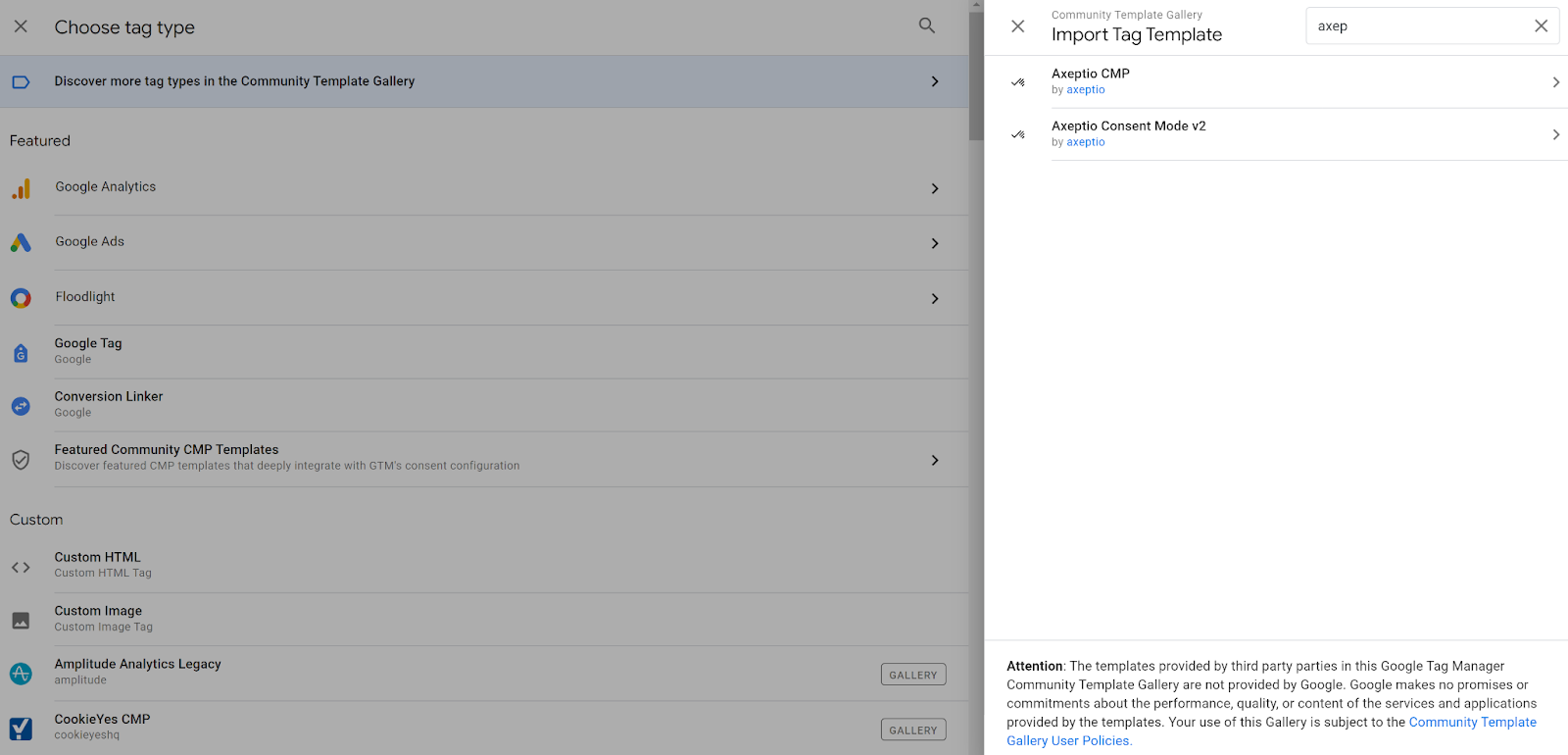1568x755 pixels.
Task: Click the Floodlight ring icon
Action: pyautogui.click(x=21, y=298)
